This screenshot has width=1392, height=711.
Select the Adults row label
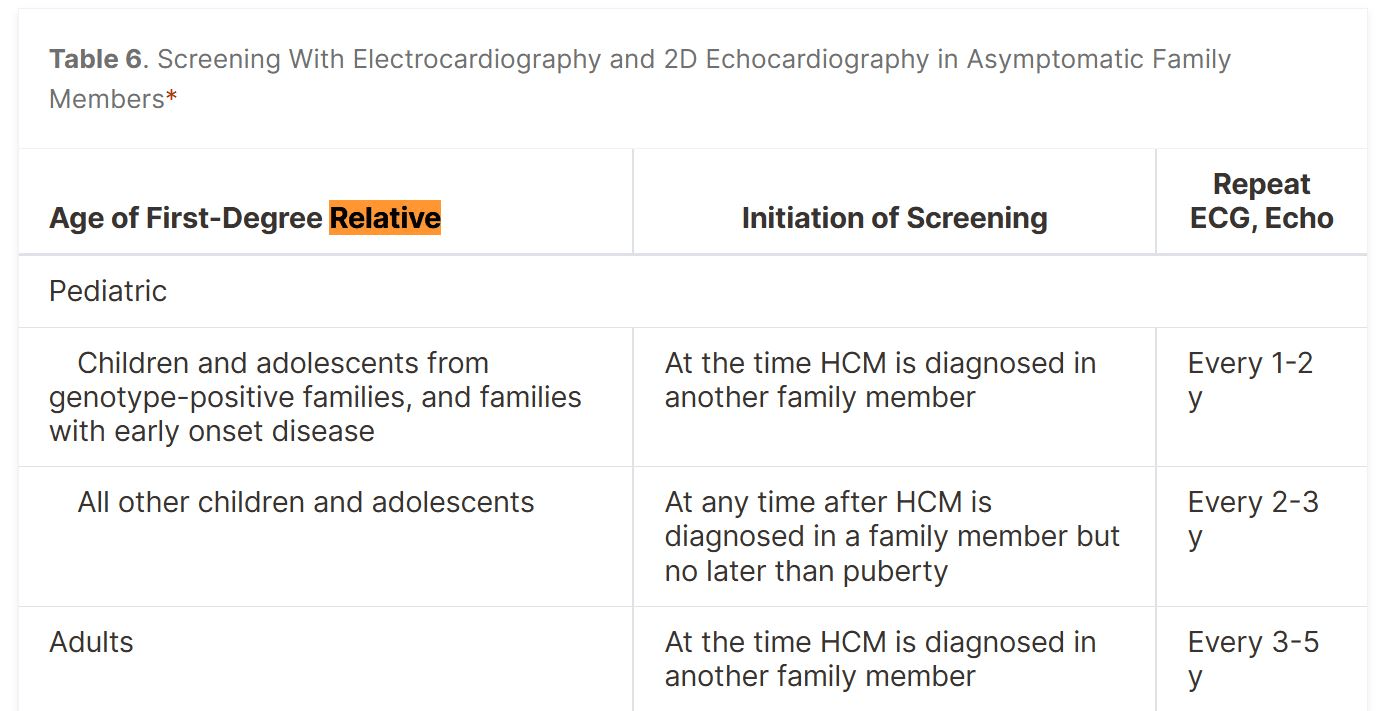click(x=91, y=641)
